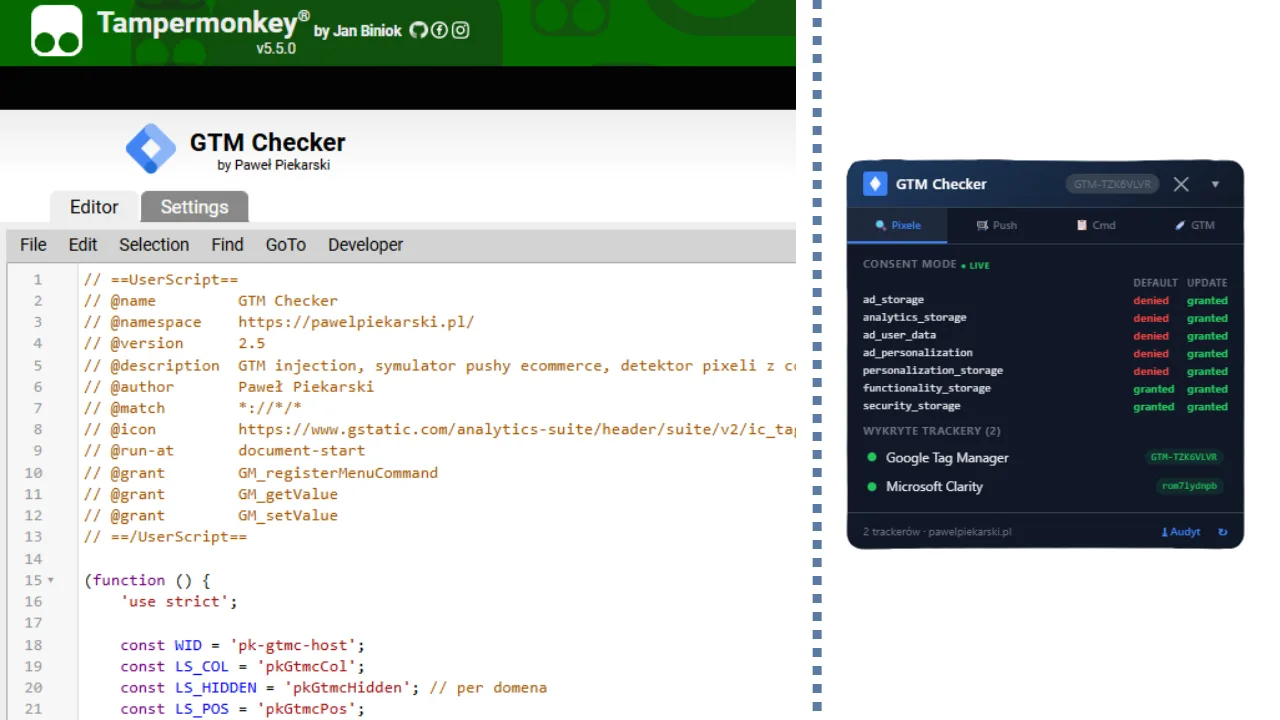The height and width of the screenshot is (720, 1280).
Task: Click the version value 2.5
Action: [x=252, y=343]
